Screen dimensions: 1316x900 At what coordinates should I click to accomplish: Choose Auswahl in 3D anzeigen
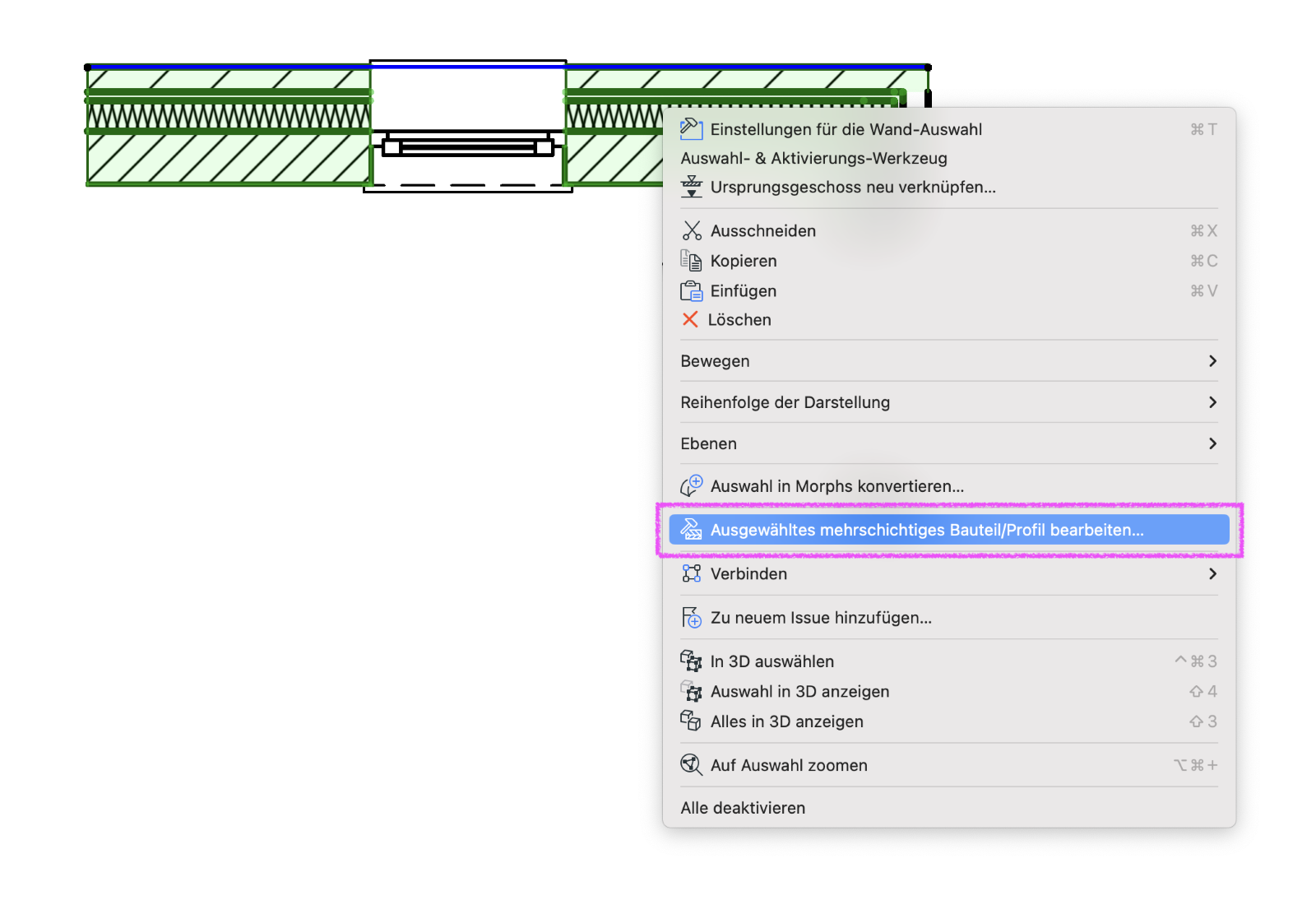[x=948, y=692]
